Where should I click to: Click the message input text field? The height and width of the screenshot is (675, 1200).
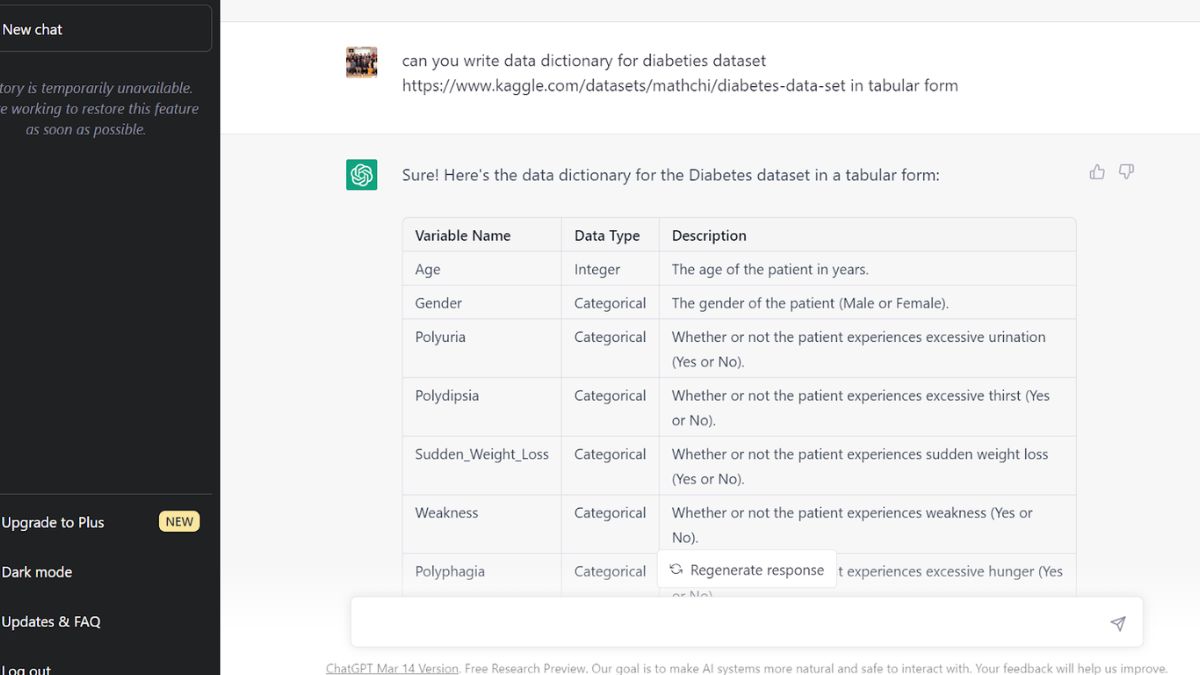tap(730, 623)
